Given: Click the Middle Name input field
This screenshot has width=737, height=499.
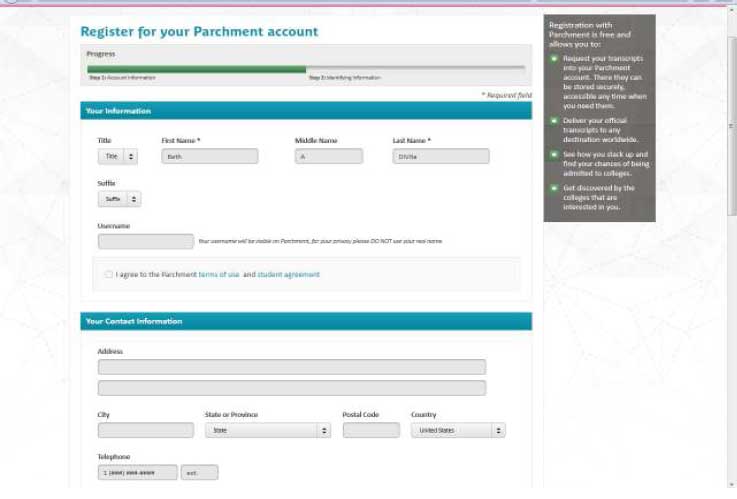Looking at the screenshot, I should pos(329,156).
